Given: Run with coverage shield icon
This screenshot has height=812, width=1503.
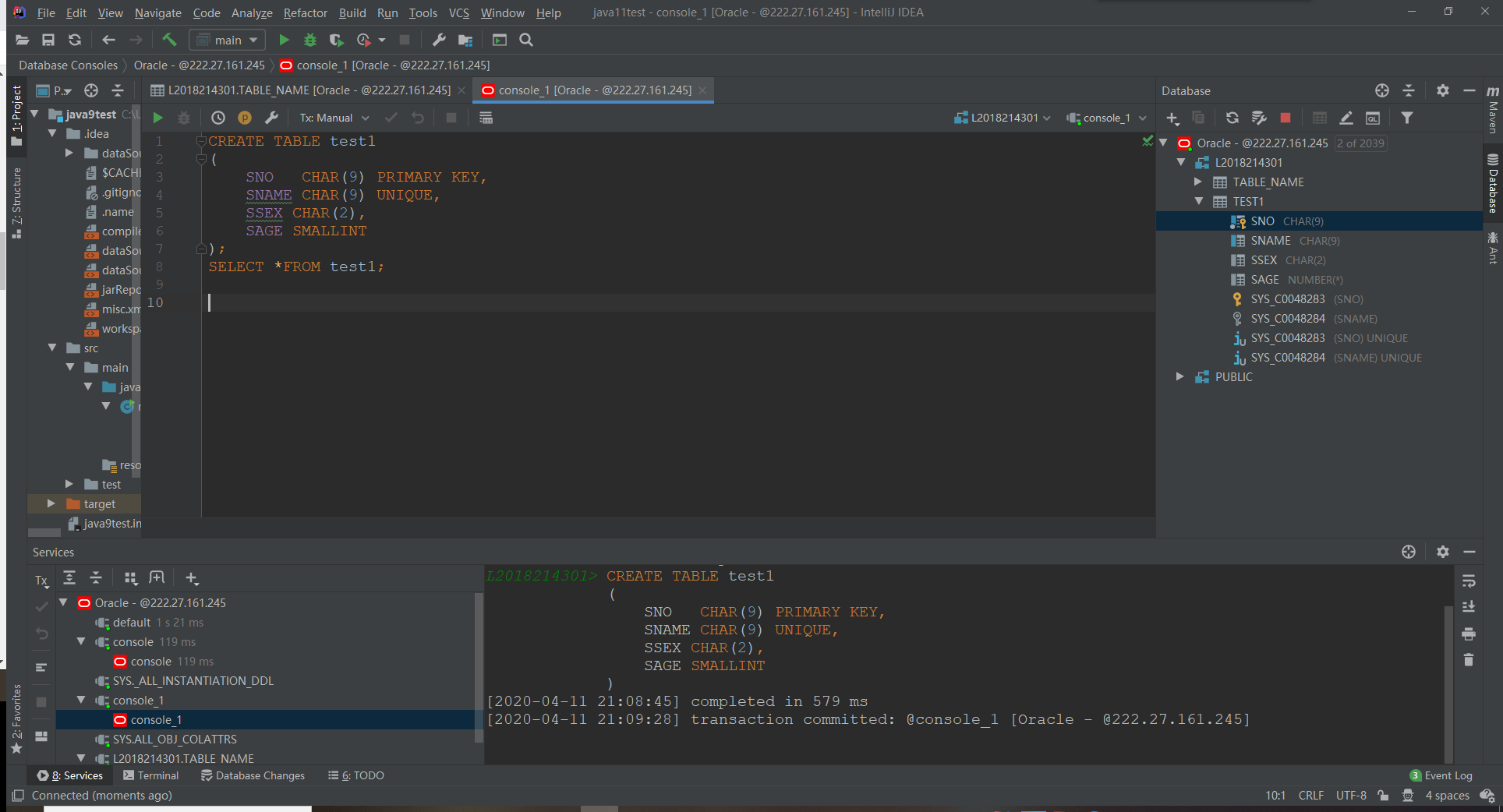Looking at the screenshot, I should [x=336, y=40].
